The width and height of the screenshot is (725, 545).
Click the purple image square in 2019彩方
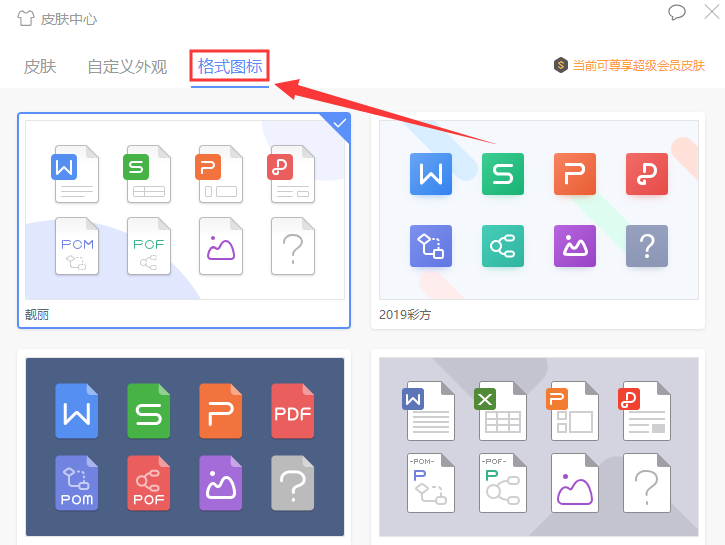(x=575, y=246)
